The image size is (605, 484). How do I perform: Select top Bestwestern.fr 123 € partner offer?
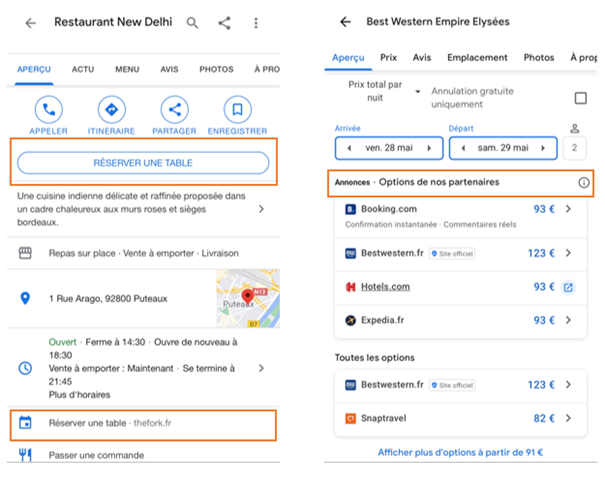(461, 254)
